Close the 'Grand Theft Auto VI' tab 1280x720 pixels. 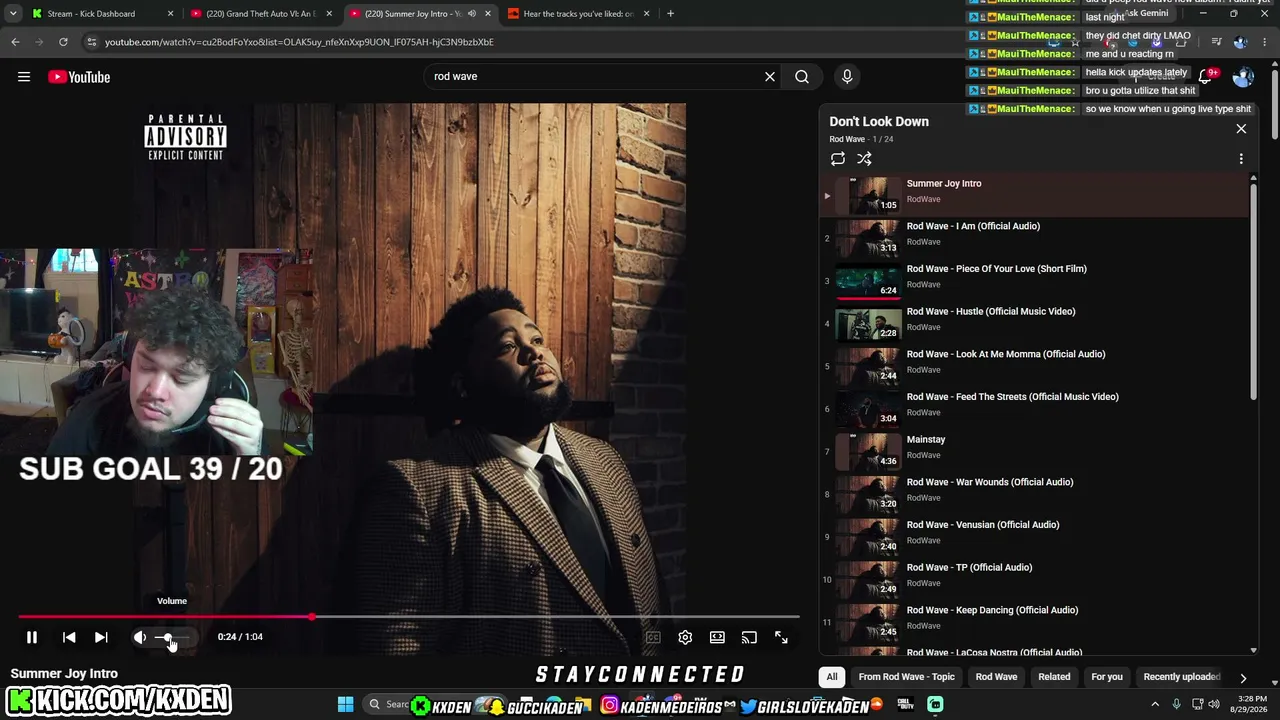(329, 14)
